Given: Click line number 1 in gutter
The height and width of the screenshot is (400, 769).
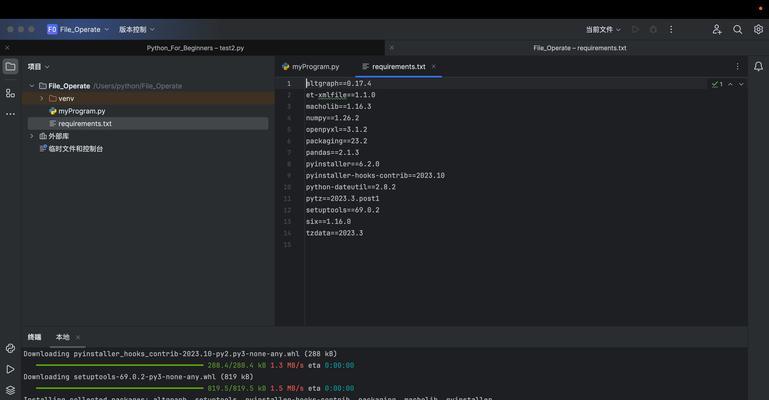Looking at the screenshot, I should click(x=289, y=83).
